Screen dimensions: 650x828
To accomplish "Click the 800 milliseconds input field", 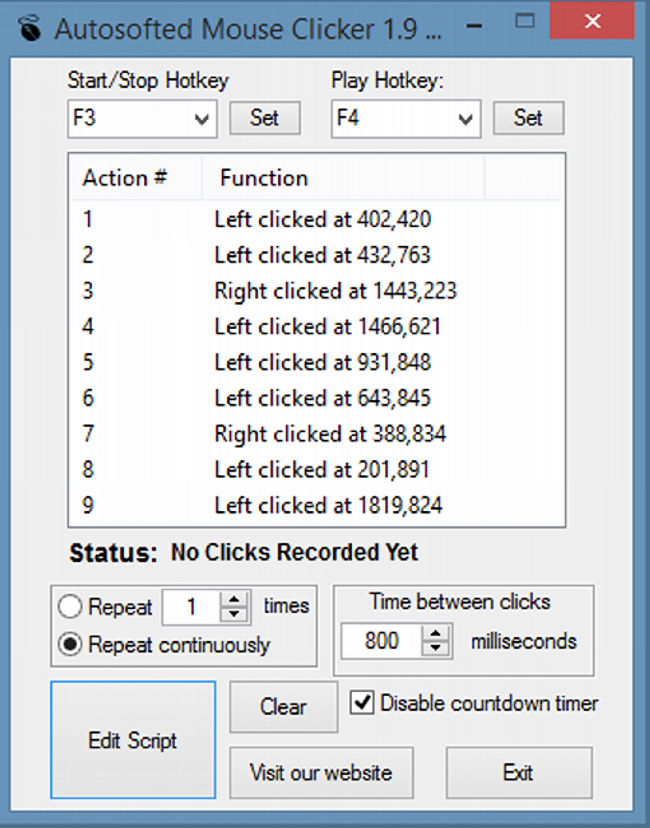I will (382, 641).
